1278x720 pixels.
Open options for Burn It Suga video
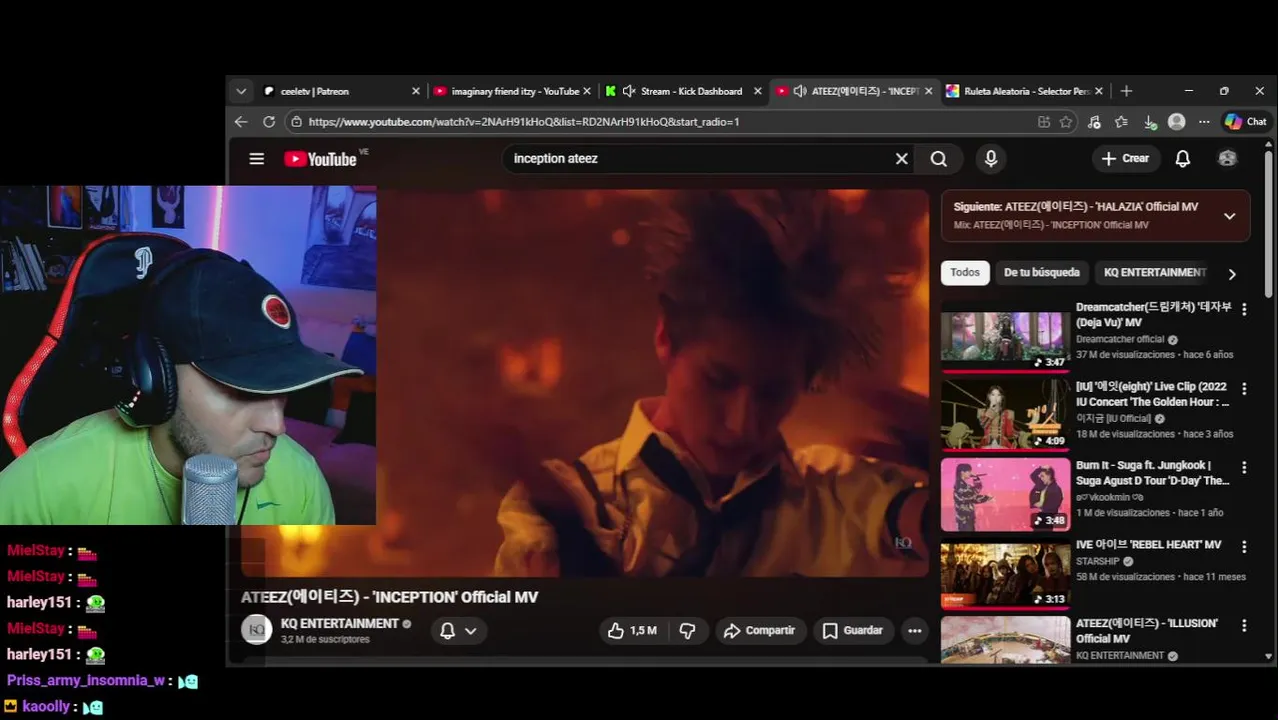tap(1244, 467)
